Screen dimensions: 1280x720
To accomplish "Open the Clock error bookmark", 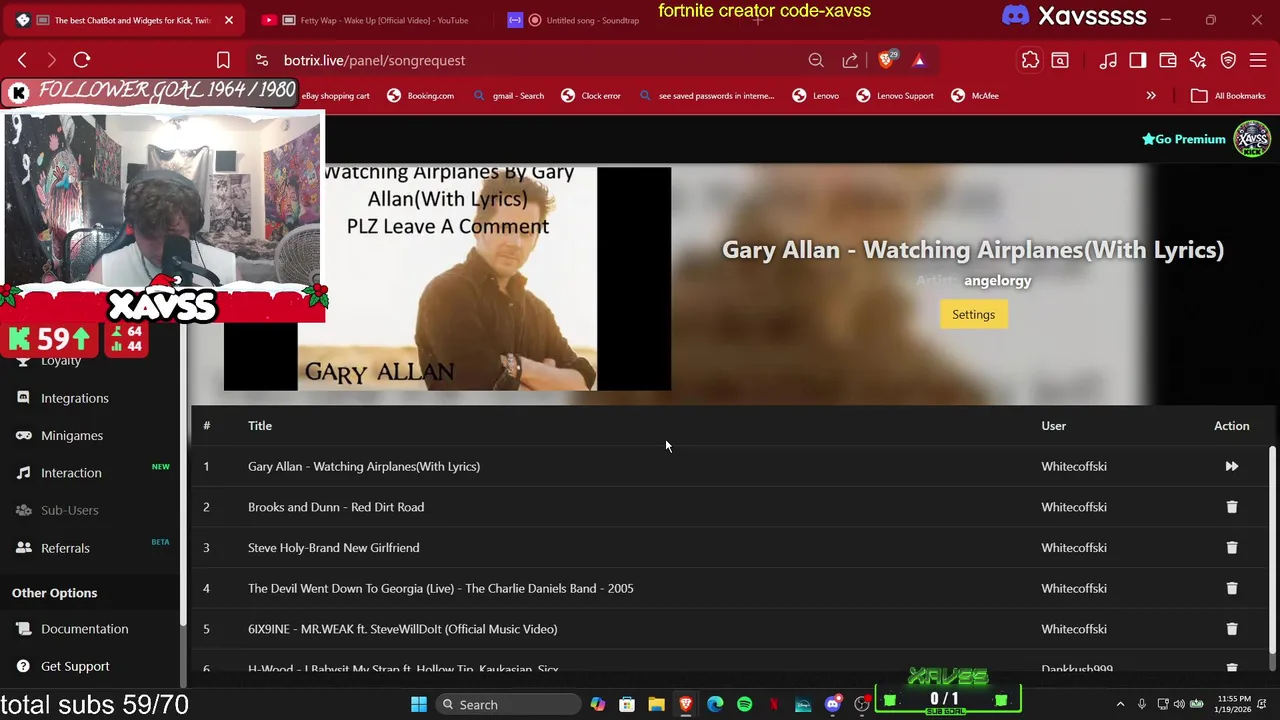I will [591, 96].
